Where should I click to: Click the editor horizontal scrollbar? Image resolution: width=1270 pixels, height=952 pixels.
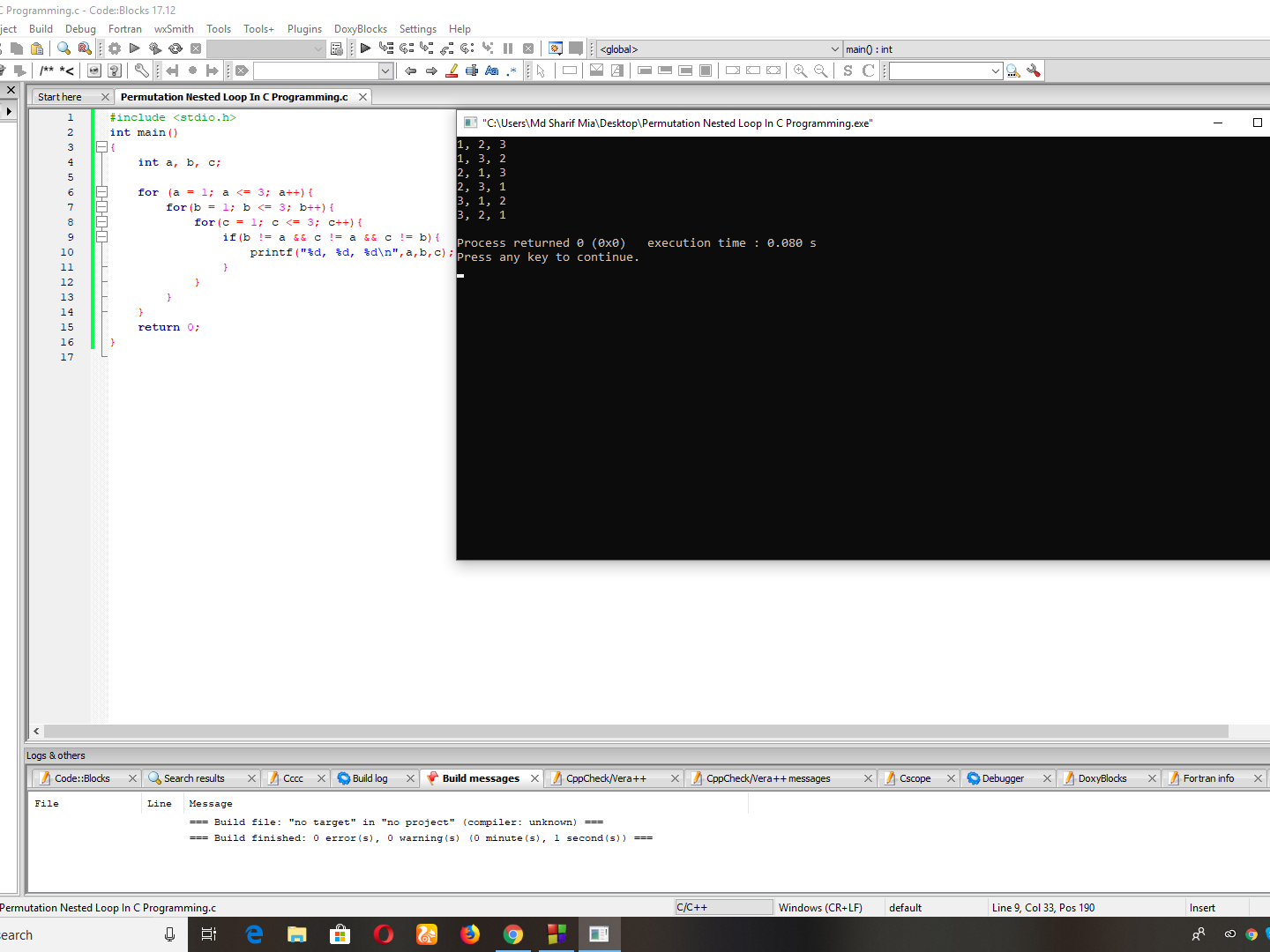(635, 732)
